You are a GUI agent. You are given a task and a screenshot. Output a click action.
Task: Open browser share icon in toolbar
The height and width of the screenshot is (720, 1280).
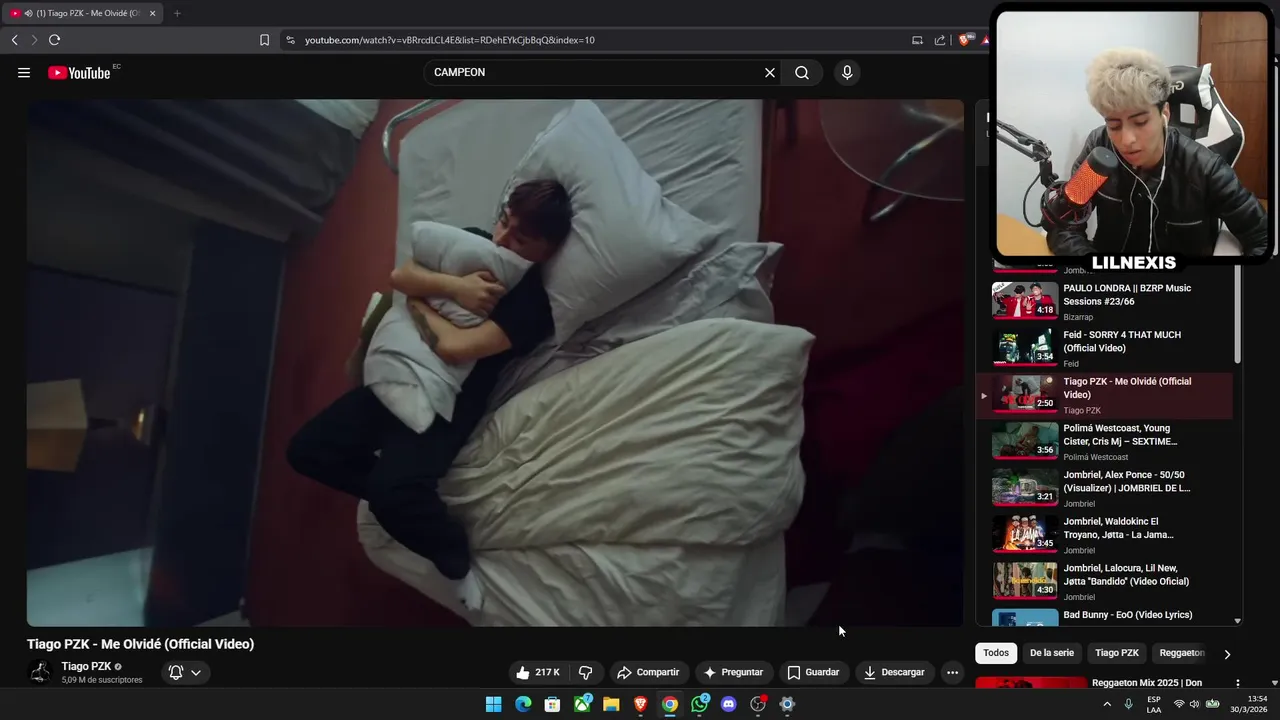(x=940, y=40)
